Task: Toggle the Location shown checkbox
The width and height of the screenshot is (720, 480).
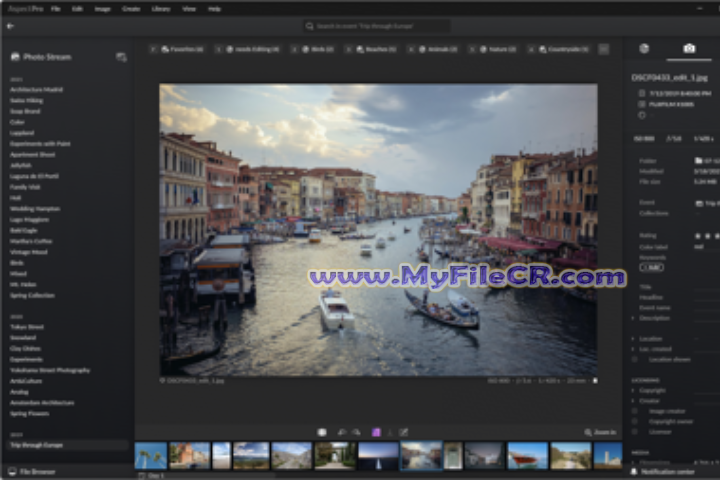Action: 635,359
